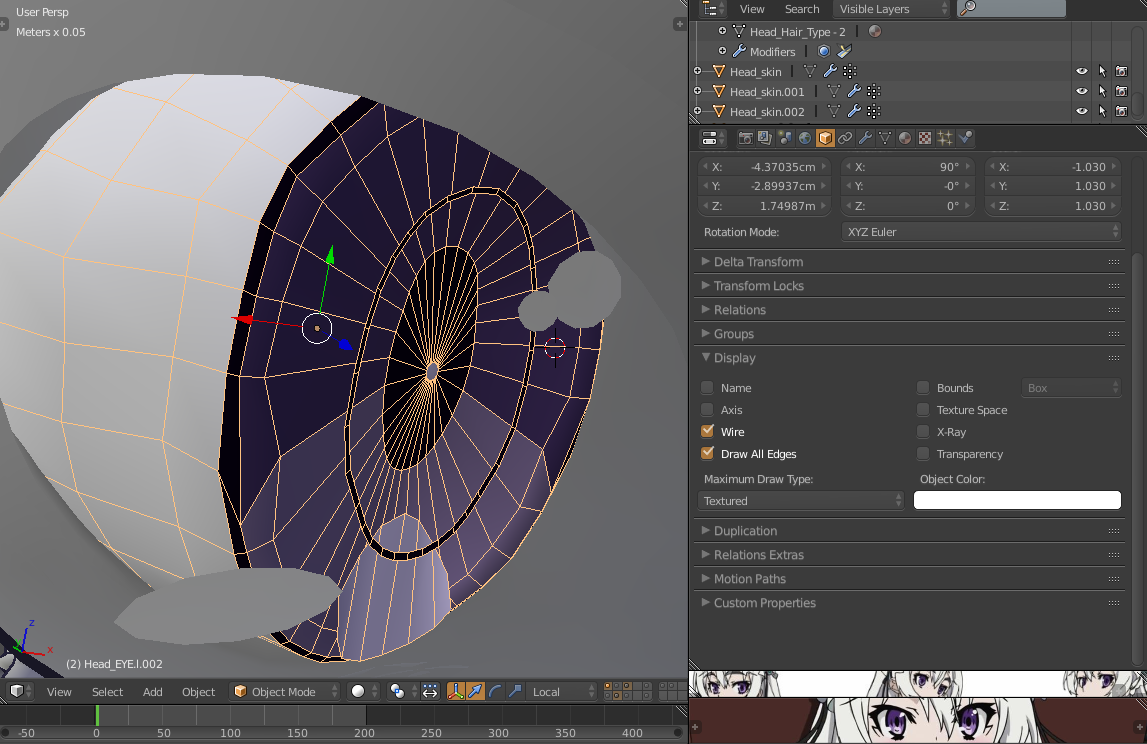Open the World properties globe tab
This screenshot has height=744, width=1147.
[805, 138]
